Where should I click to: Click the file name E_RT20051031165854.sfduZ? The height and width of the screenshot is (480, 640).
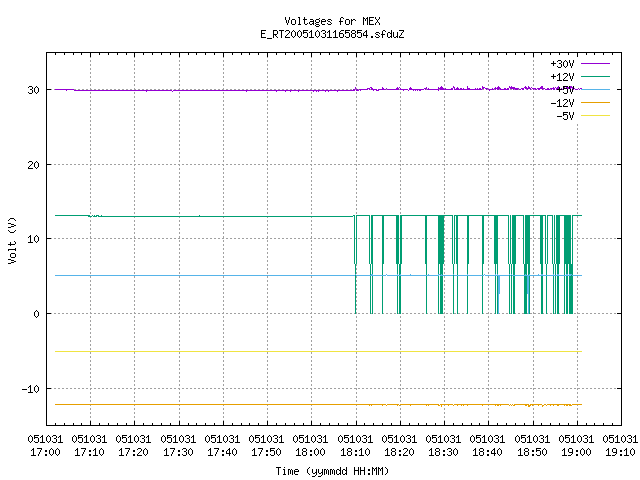coord(332,34)
